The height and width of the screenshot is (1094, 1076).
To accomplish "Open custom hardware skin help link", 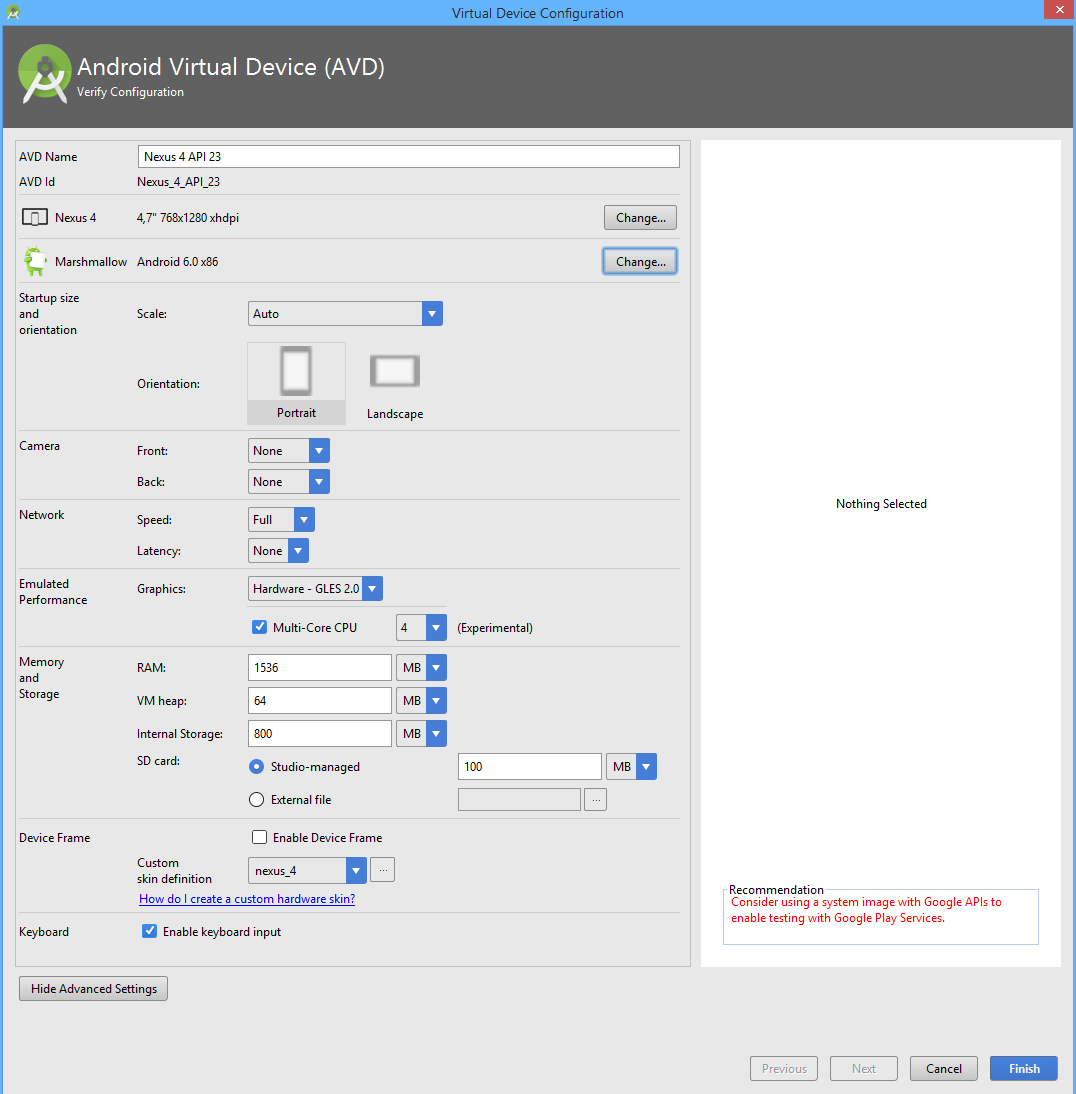I will coord(247,899).
